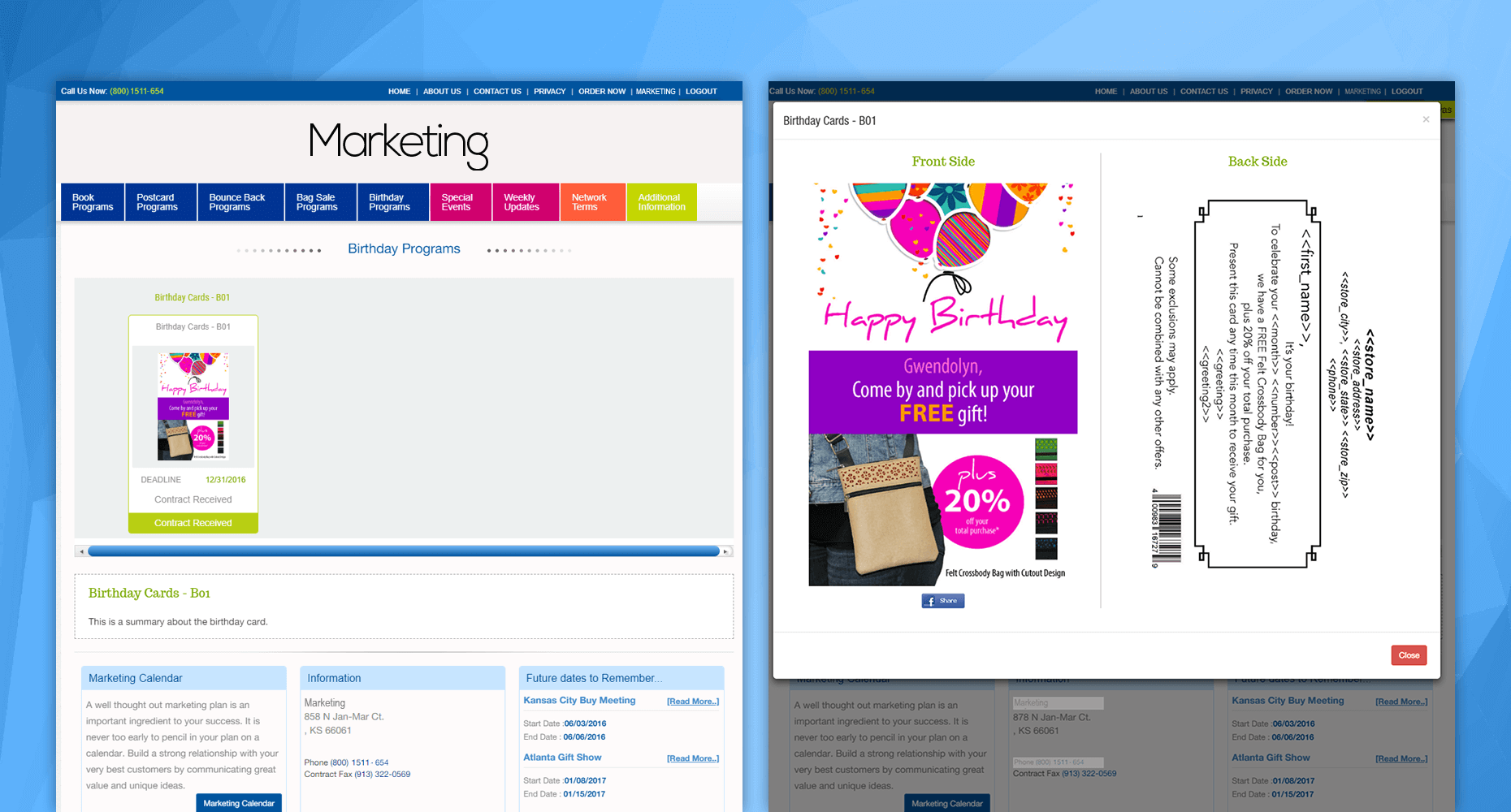Click deadline date 12/31/2016
The width and height of the screenshot is (1511, 812).
pos(225,480)
